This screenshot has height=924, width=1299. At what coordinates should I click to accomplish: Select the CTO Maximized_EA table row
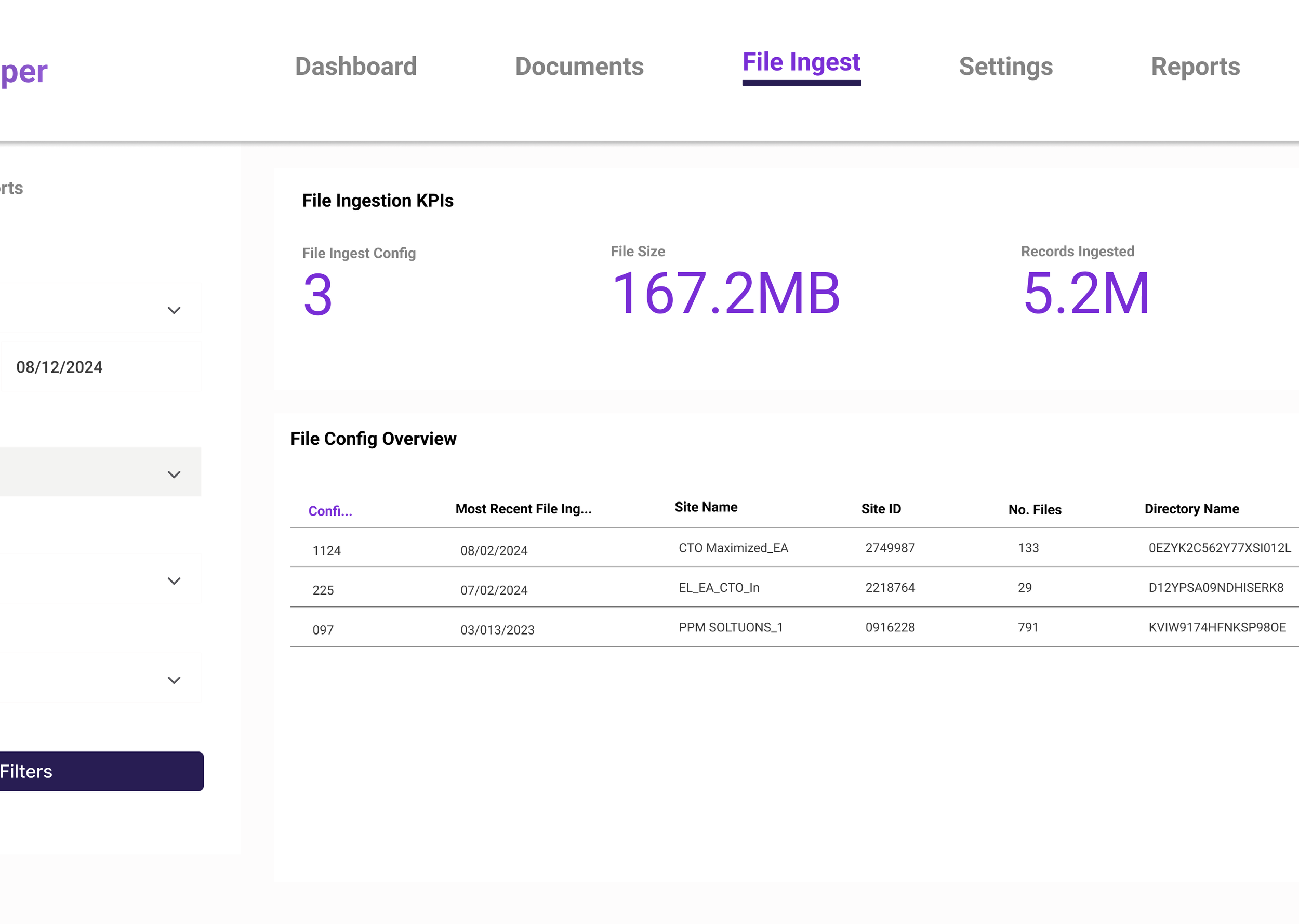(733, 548)
